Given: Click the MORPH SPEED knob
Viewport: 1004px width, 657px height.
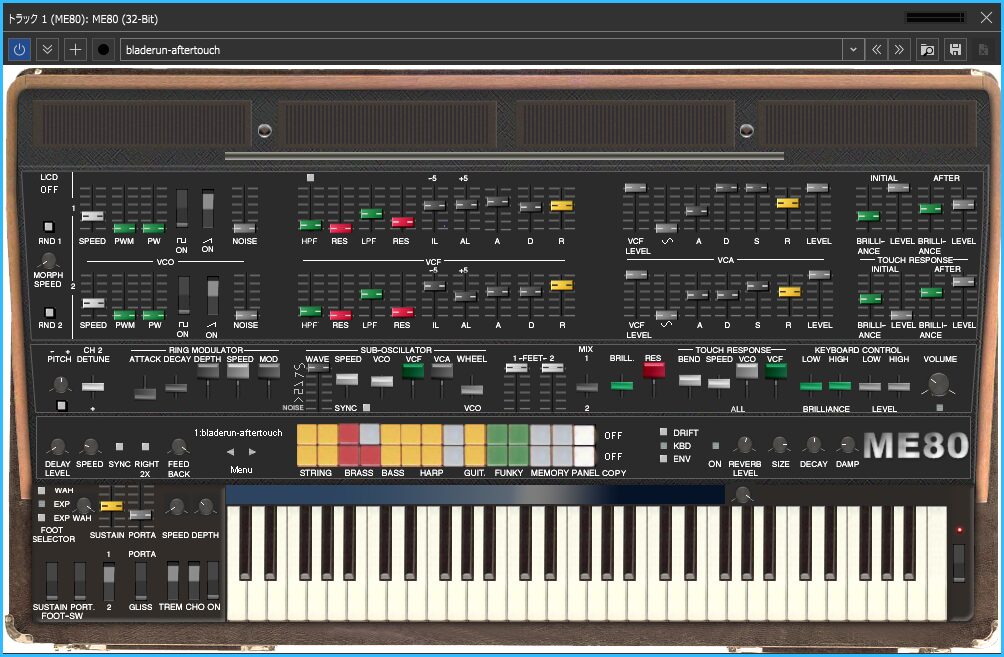Looking at the screenshot, I should [48, 261].
